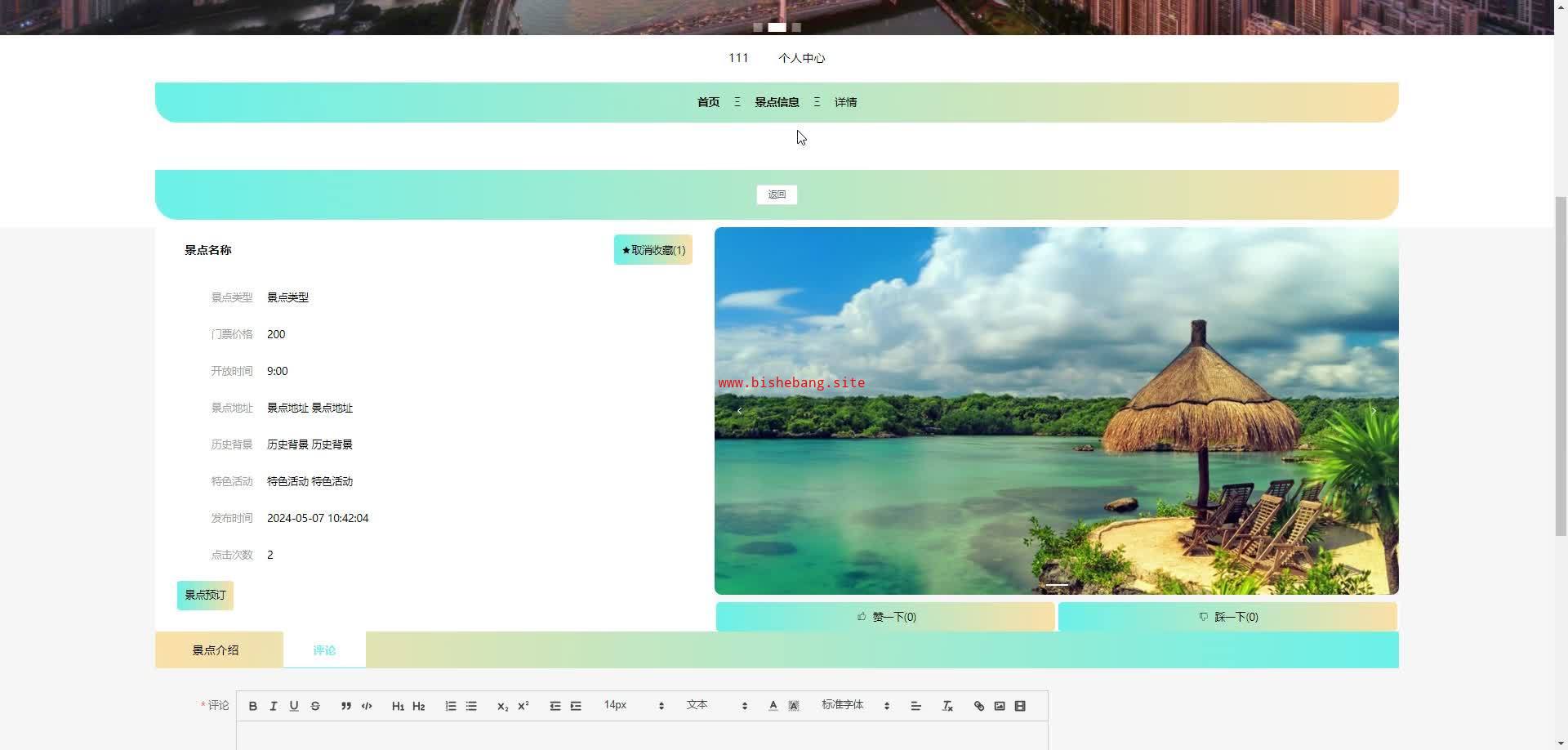The height and width of the screenshot is (750, 1568).
Task: Pick a text background highlight color
Action: (x=794, y=706)
